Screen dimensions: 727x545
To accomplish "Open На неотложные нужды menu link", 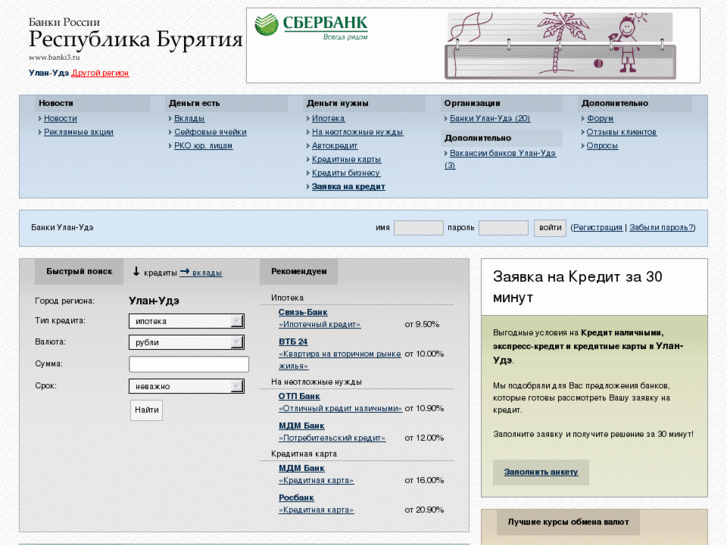I will (357, 132).
